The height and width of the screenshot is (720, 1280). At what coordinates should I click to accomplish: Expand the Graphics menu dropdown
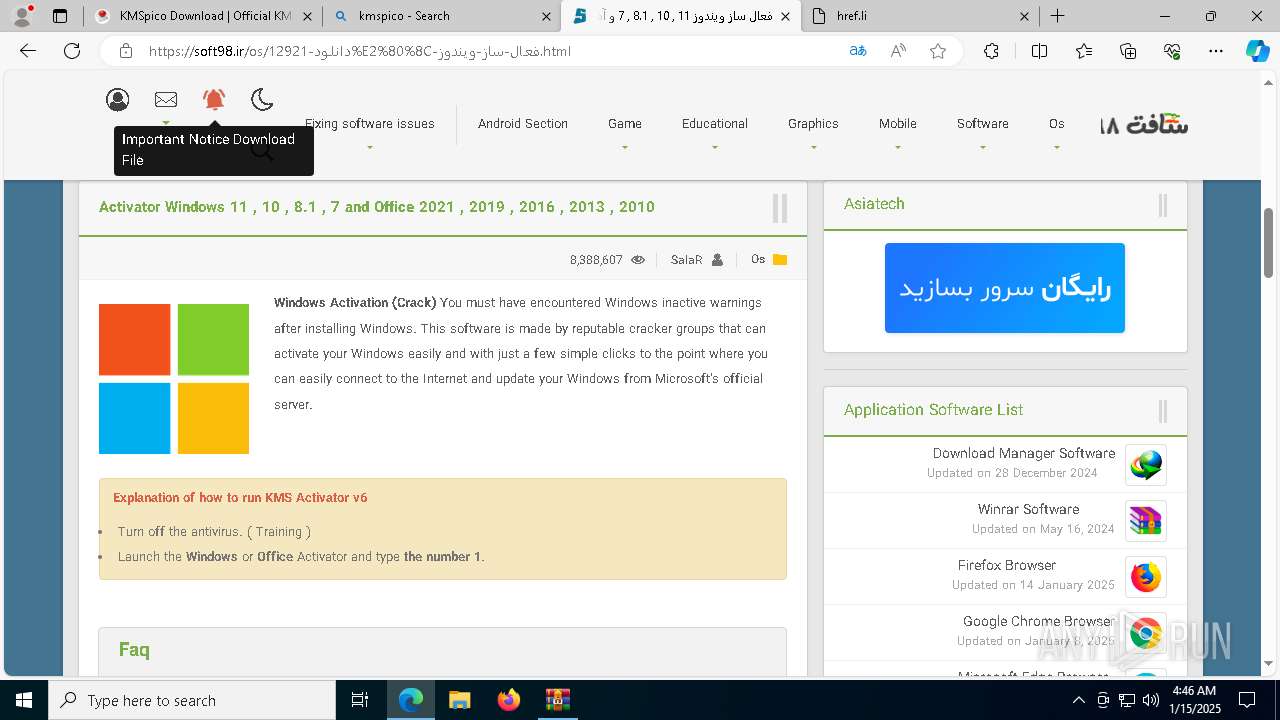point(814,148)
